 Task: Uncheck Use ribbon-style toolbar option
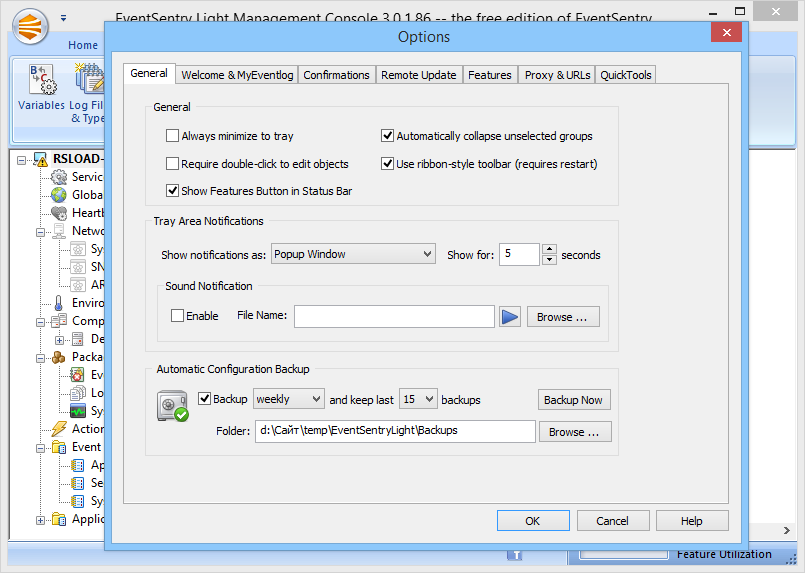point(387,164)
